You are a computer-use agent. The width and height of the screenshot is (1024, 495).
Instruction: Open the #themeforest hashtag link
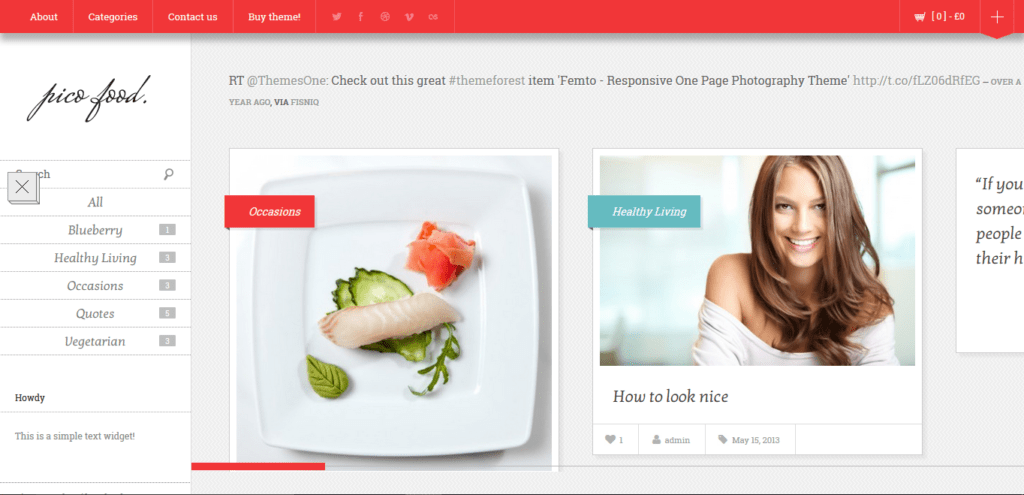[x=487, y=81]
